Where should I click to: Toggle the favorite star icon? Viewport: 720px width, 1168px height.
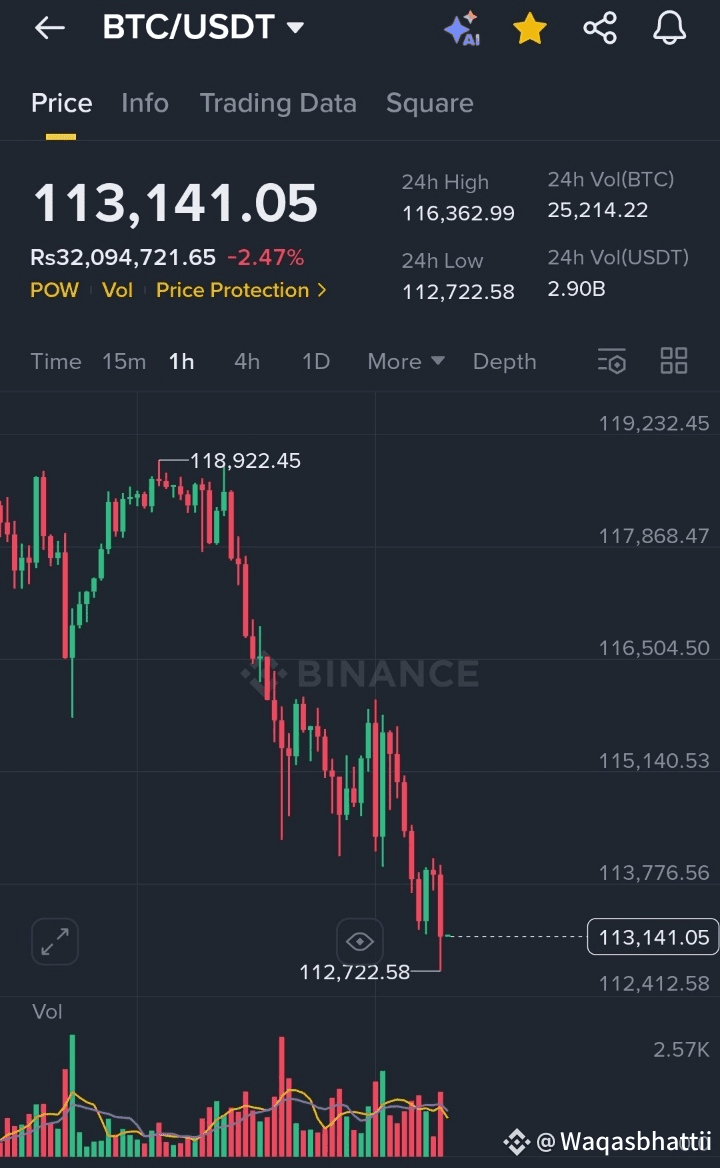(x=530, y=29)
